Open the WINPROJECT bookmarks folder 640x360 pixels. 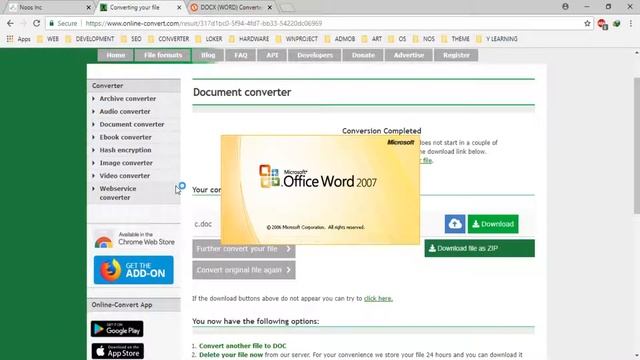point(297,39)
